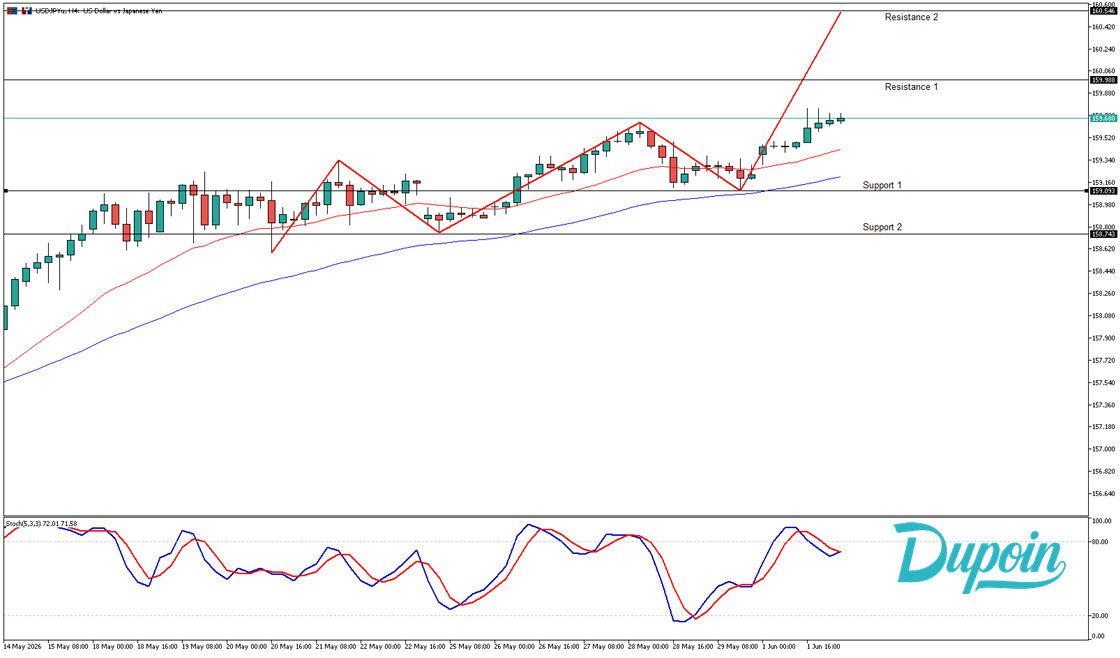
Task: Click the 159.988 price tag on axis
Action: click(1104, 80)
